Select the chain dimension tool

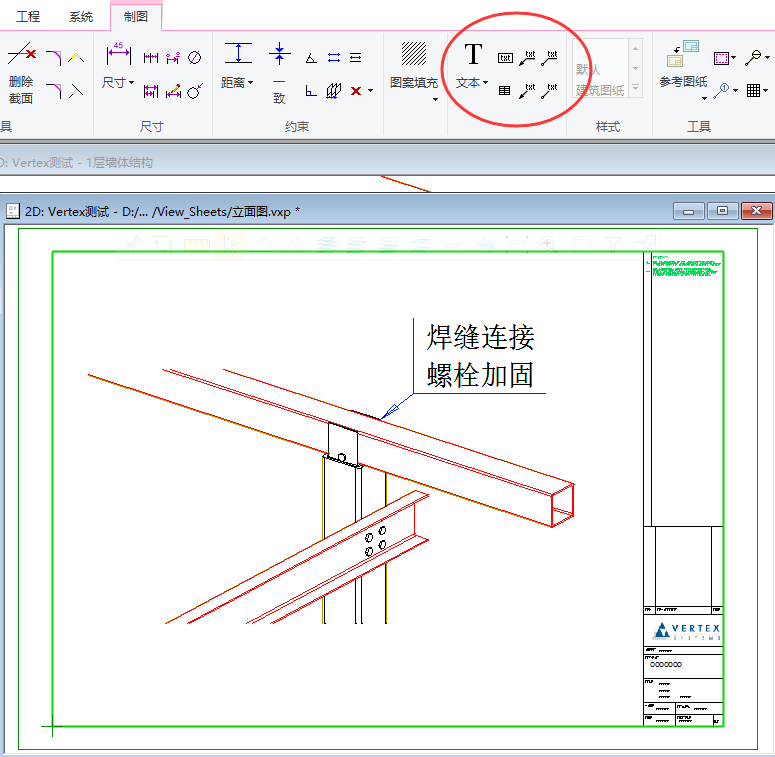pyautogui.click(x=151, y=58)
